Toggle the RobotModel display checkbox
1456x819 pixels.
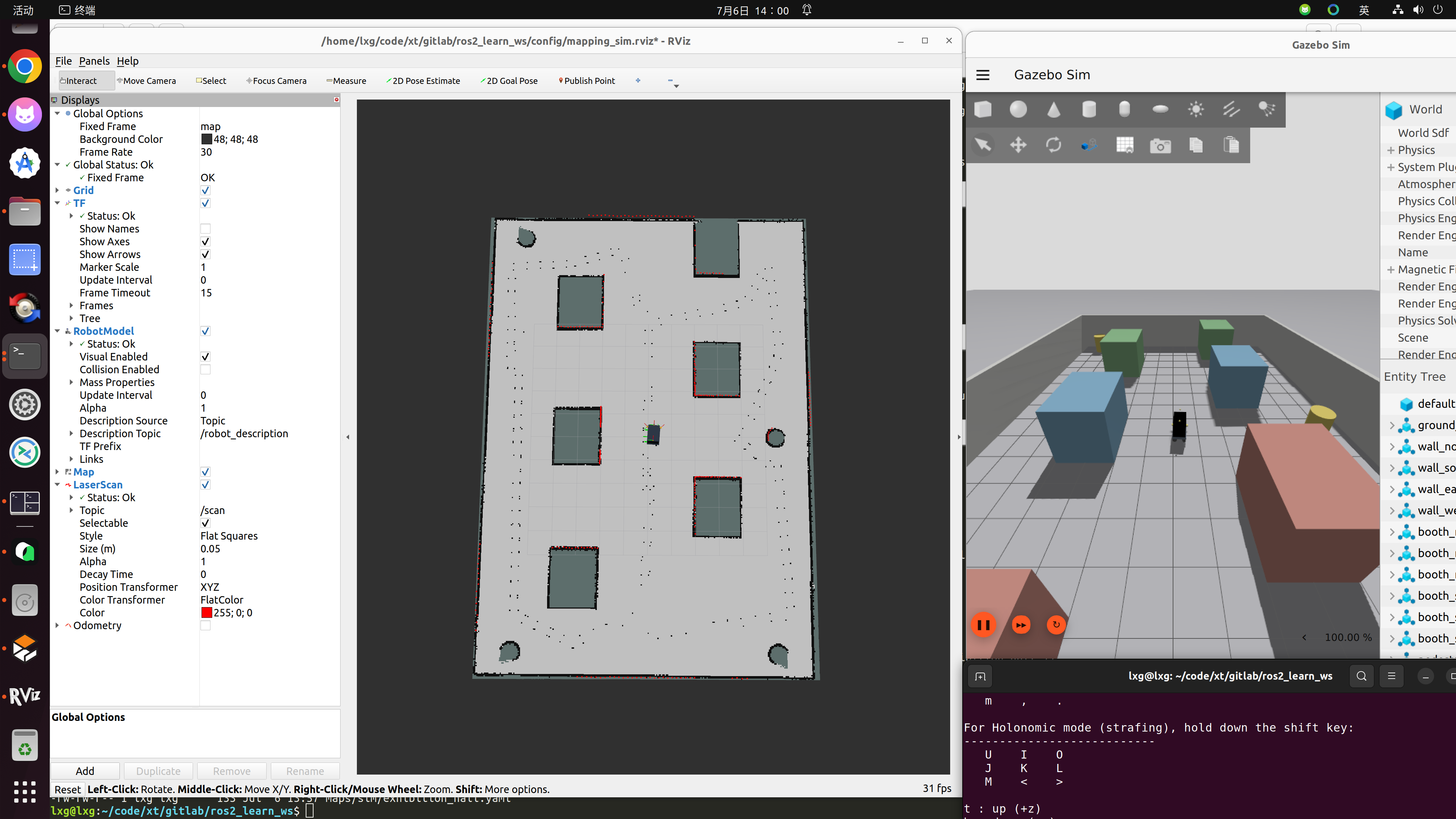pyautogui.click(x=205, y=331)
